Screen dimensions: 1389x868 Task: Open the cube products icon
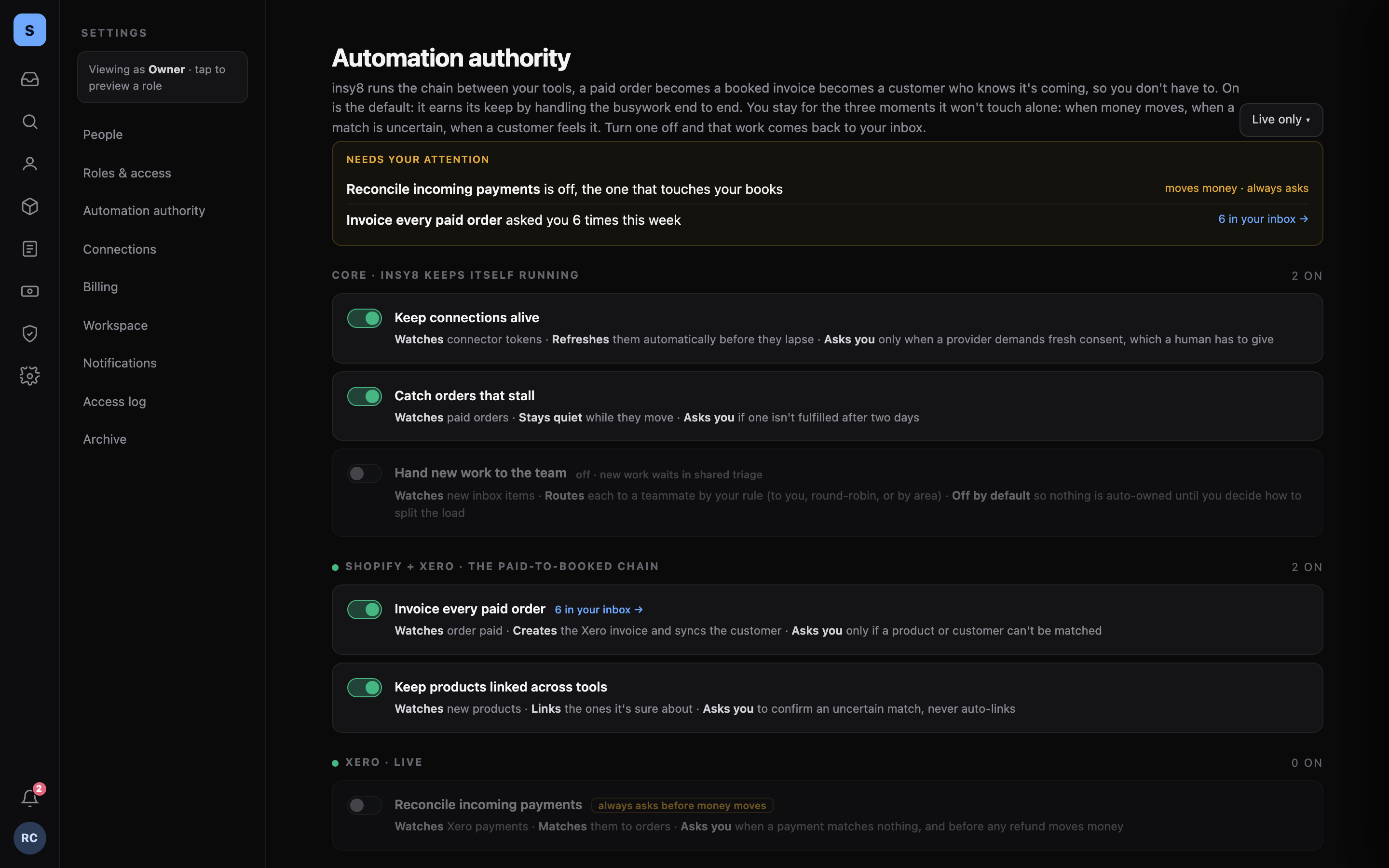pyautogui.click(x=30, y=207)
